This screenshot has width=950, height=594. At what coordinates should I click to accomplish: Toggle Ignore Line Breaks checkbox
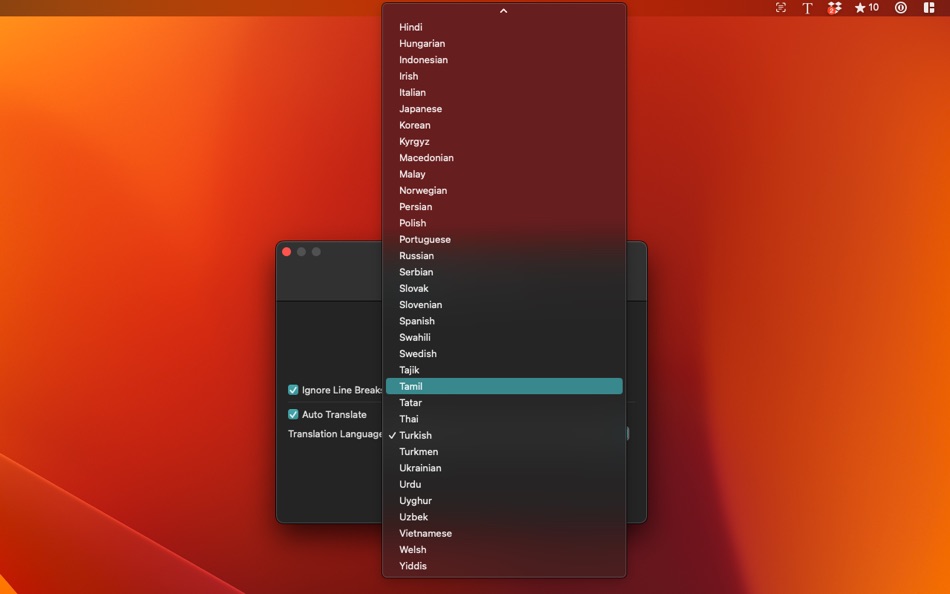(x=293, y=390)
